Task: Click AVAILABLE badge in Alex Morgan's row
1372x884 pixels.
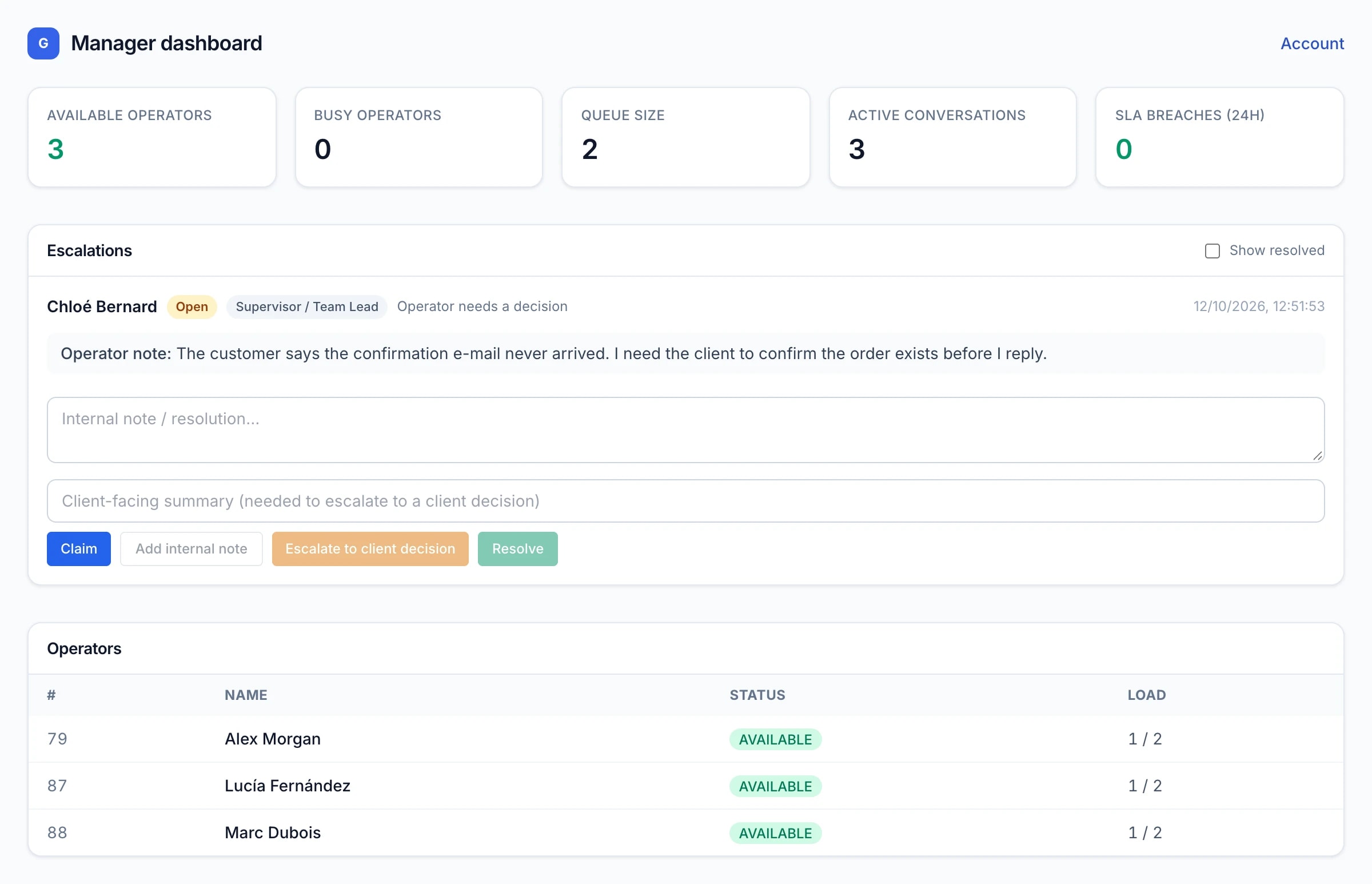Action: (775, 739)
